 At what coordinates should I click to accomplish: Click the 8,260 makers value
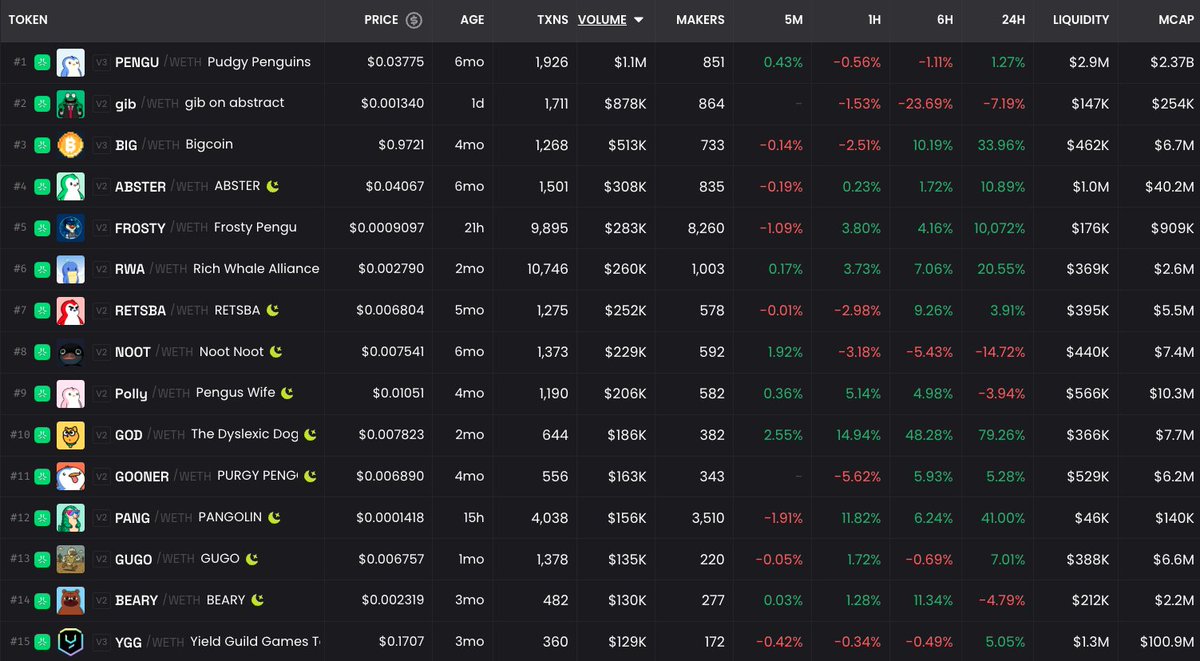(708, 228)
